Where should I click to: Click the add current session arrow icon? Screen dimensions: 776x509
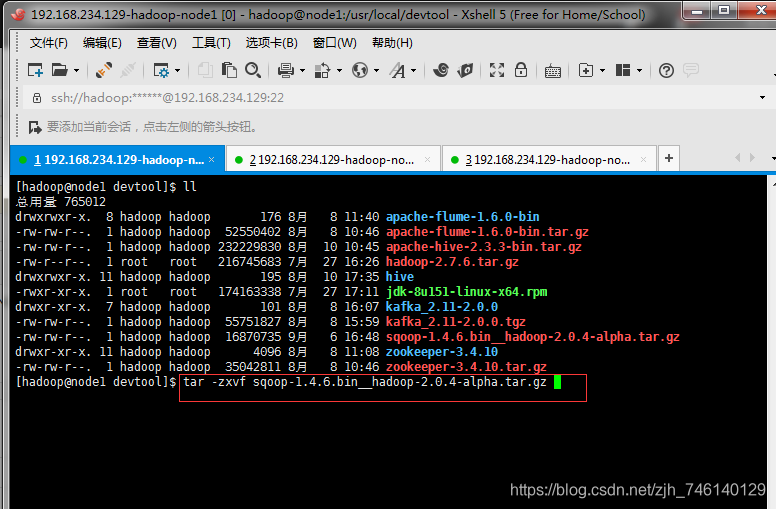pyautogui.click(x=35, y=127)
